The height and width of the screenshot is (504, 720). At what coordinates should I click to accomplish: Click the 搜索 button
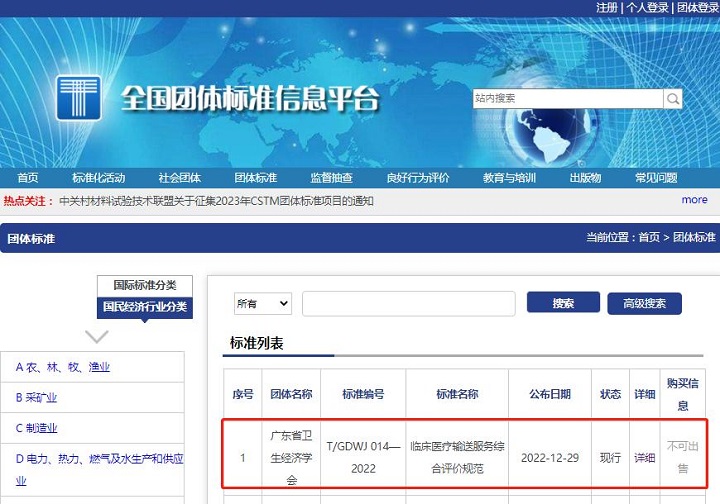563,302
